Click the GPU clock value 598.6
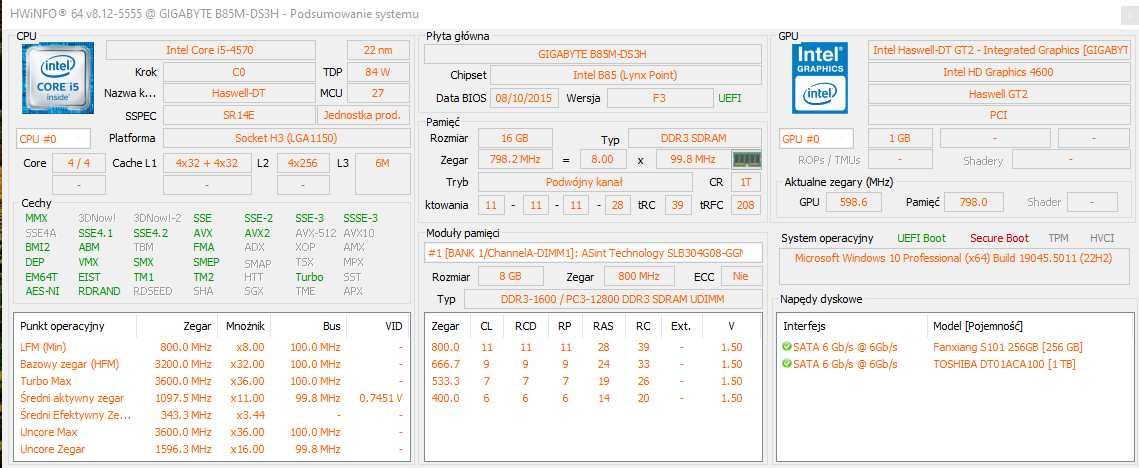 click(854, 202)
